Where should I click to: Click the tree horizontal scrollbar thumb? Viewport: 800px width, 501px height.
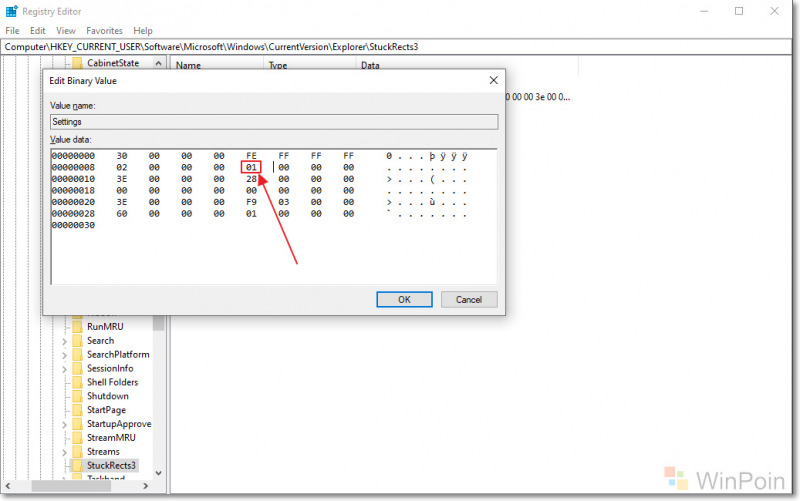[x=71, y=486]
